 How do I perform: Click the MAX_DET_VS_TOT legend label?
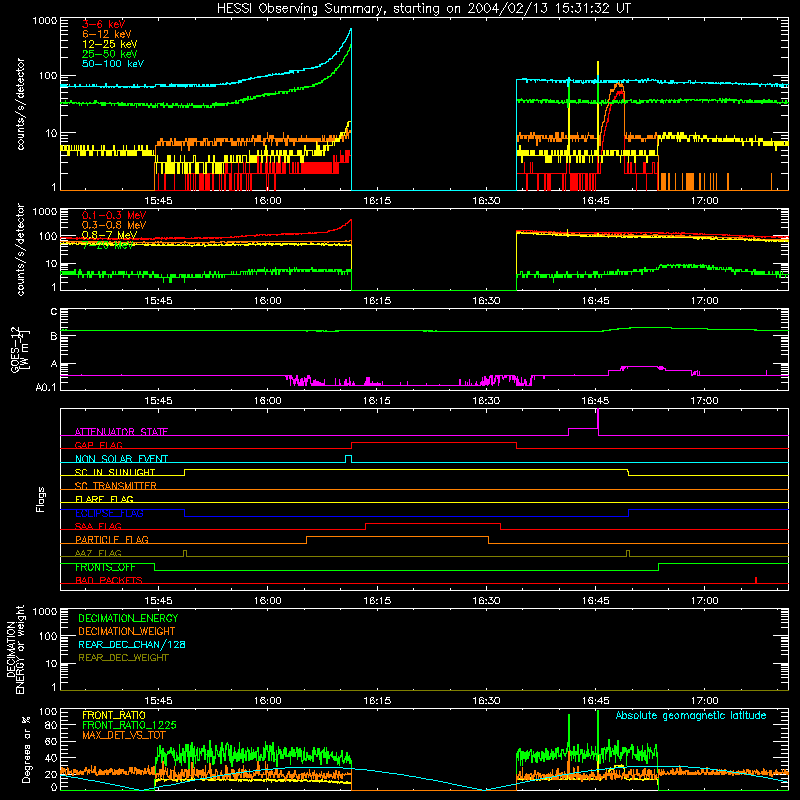pos(124,735)
